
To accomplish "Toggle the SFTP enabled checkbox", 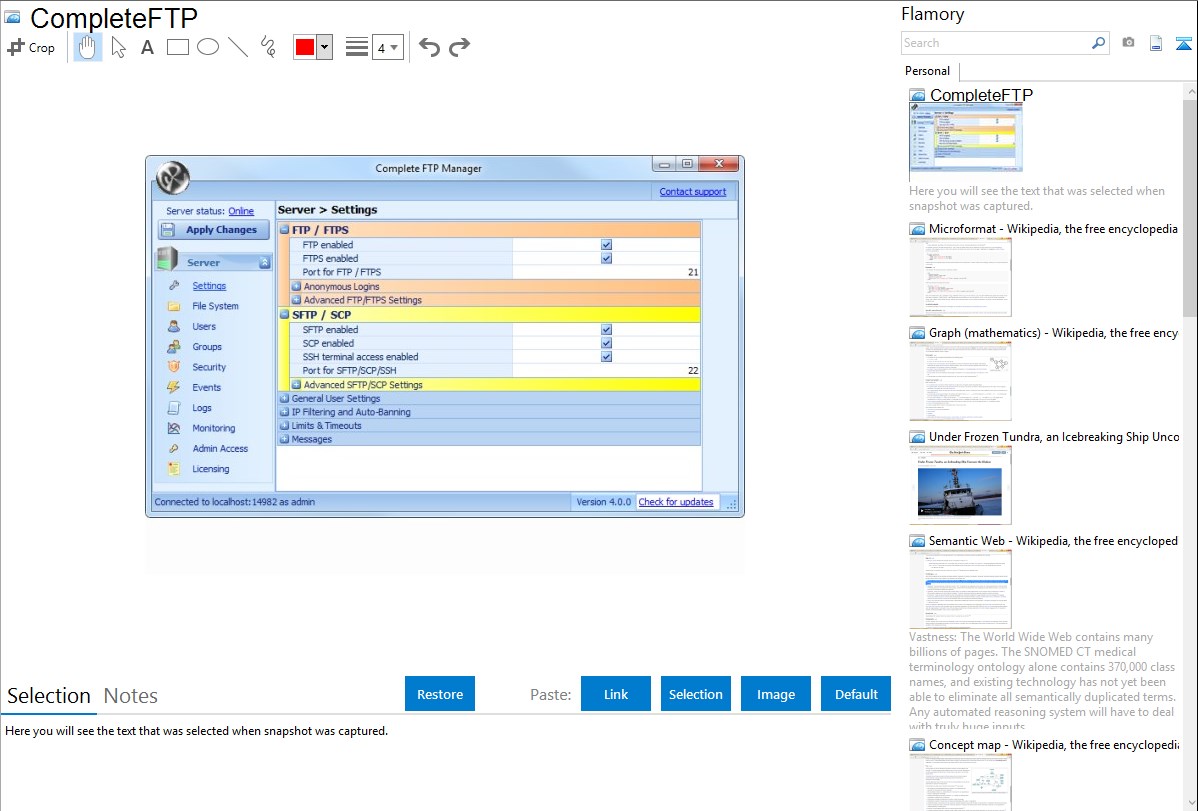I will point(606,329).
